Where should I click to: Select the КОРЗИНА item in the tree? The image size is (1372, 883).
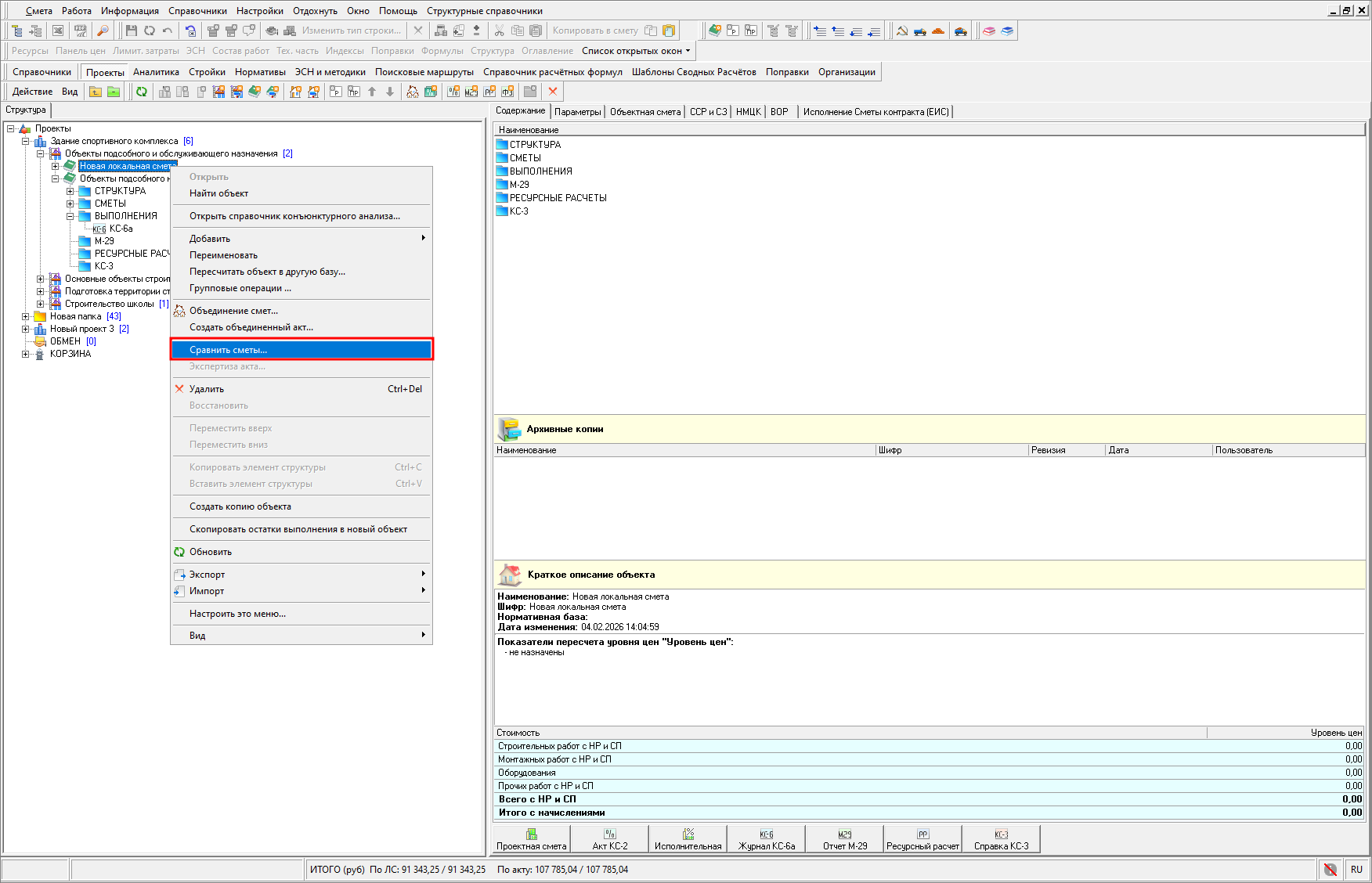pos(70,354)
